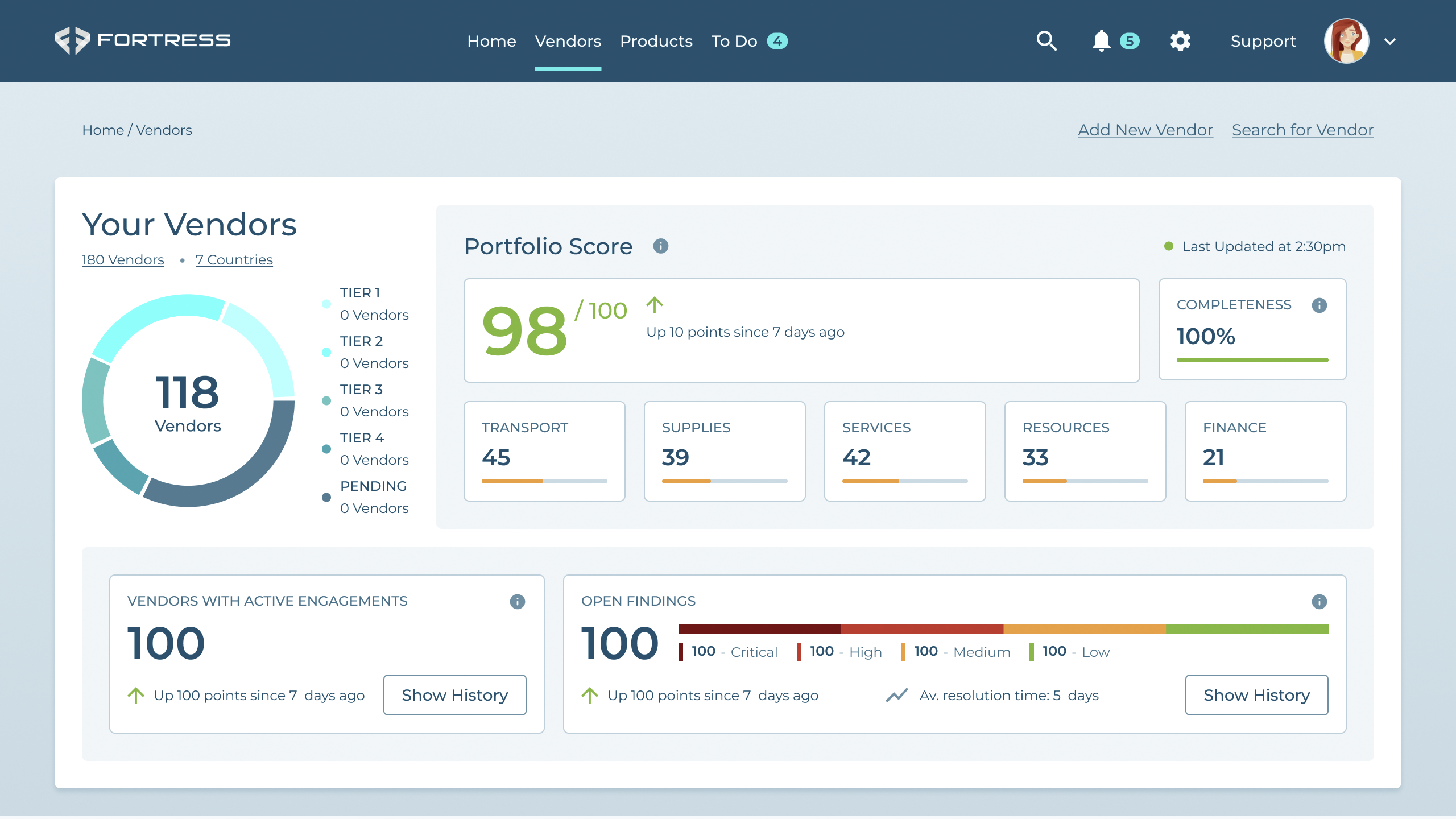Click the To Do count badge 4
The width and height of the screenshot is (1456, 819).
coord(777,41)
